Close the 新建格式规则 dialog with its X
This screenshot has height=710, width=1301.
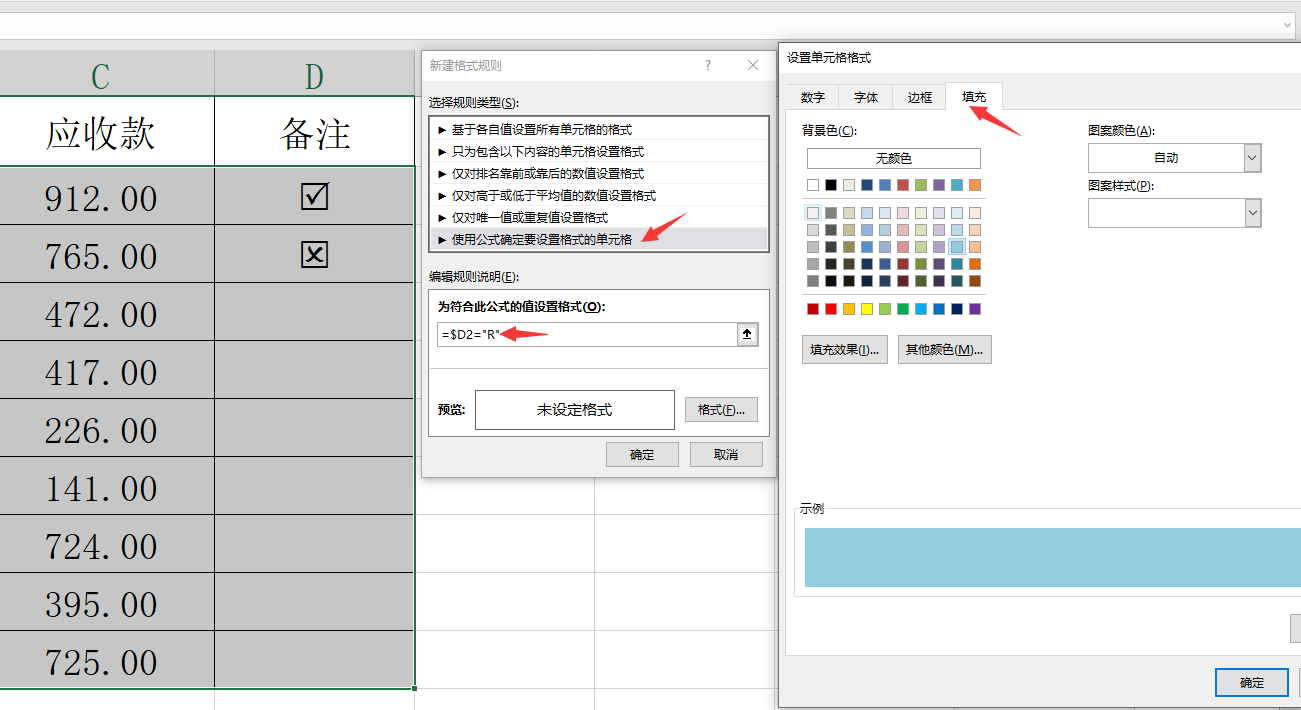point(753,65)
